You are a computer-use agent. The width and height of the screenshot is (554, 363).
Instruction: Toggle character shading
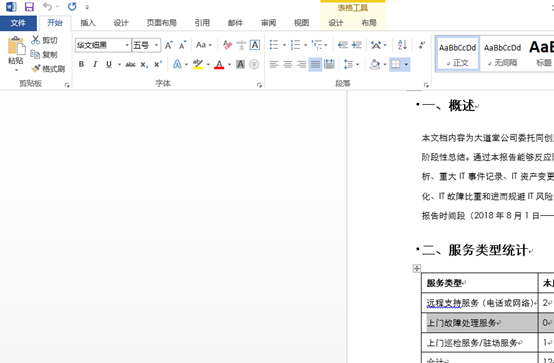click(x=240, y=64)
